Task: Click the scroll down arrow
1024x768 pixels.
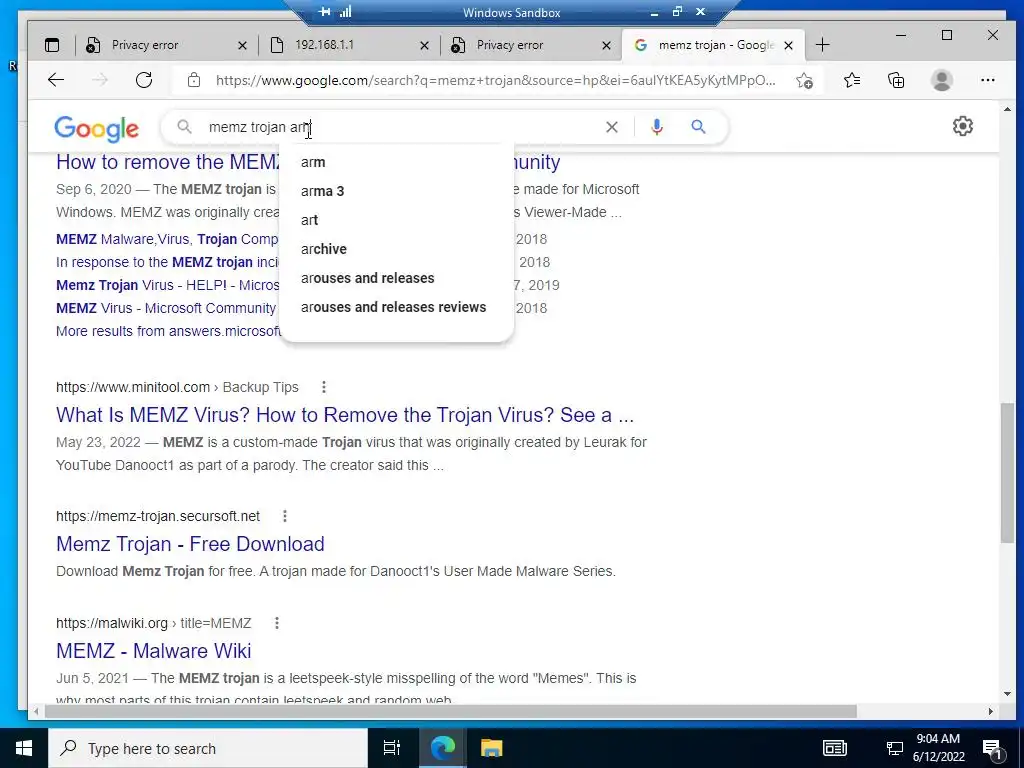Action: (1007, 694)
